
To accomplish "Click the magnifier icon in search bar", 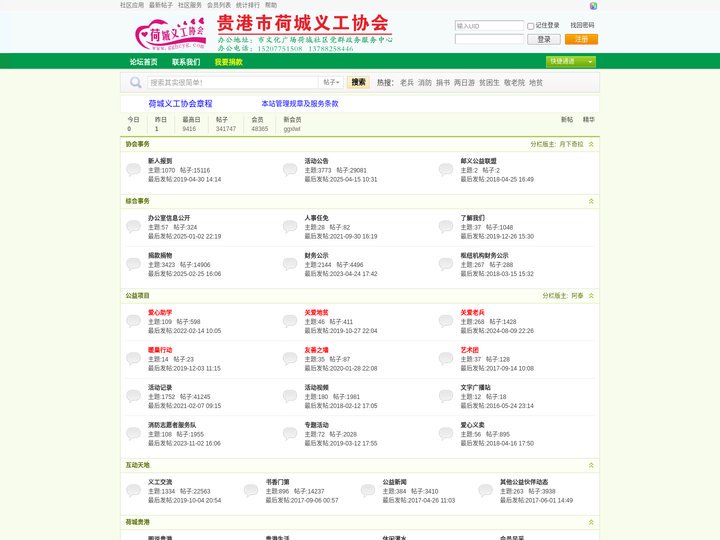I will point(135,83).
